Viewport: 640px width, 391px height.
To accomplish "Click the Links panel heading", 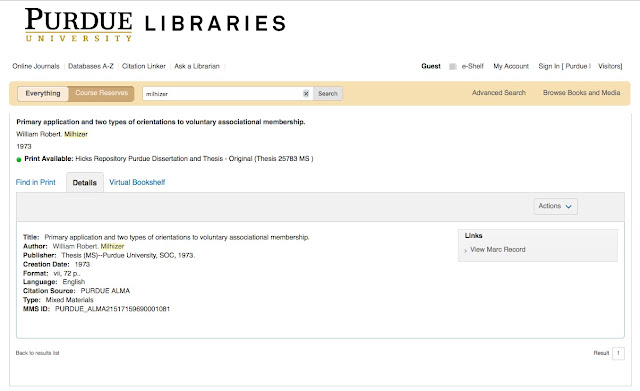I will click(473, 235).
